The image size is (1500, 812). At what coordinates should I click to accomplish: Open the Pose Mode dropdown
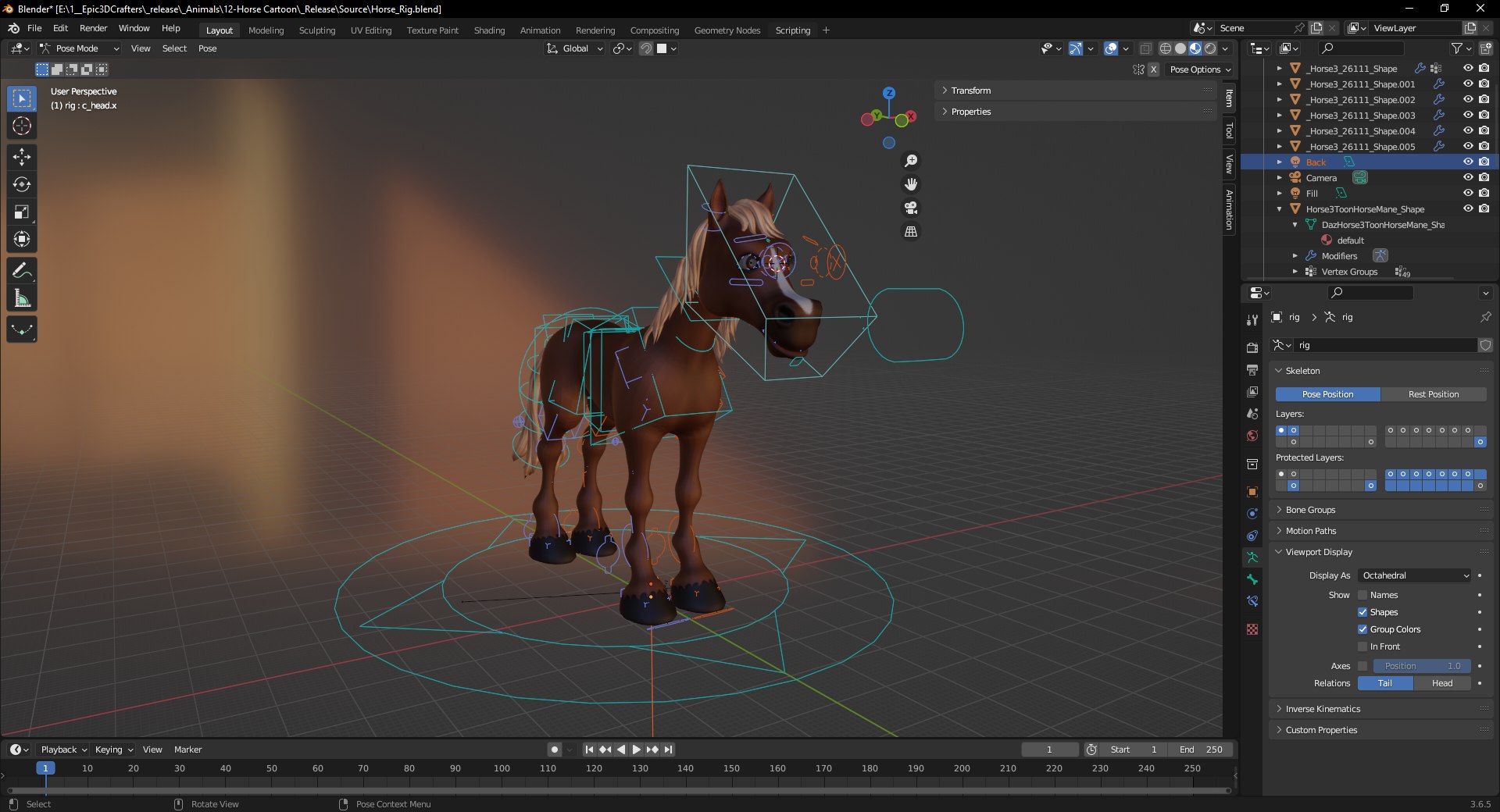[x=79, y=48]
